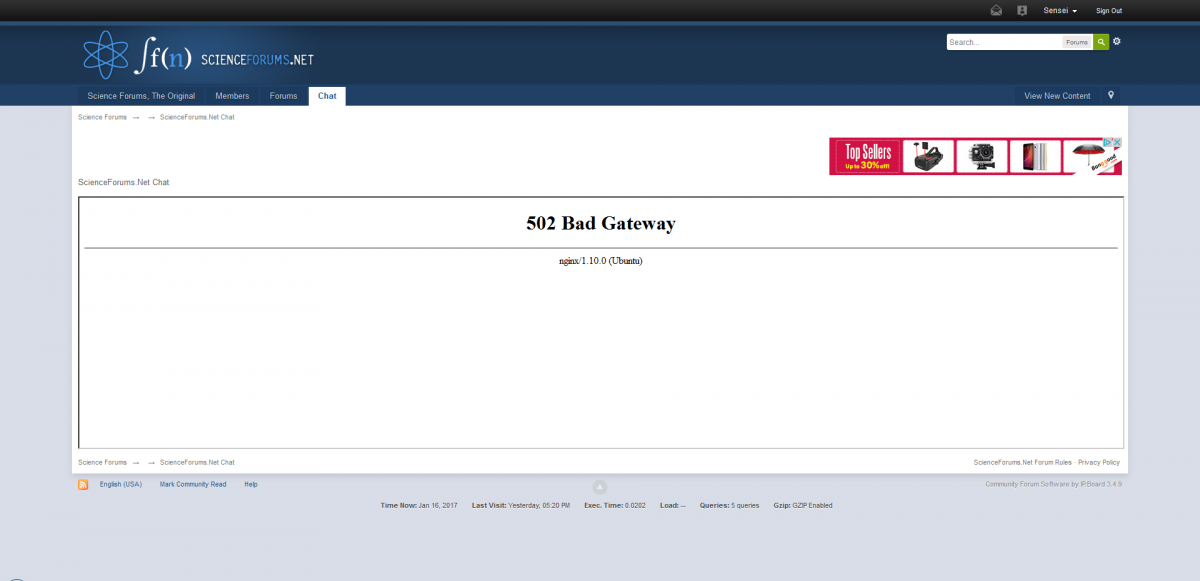
Task: Open the English (USA) language selector
Action: pyautogui.click(x=121, y=484)
